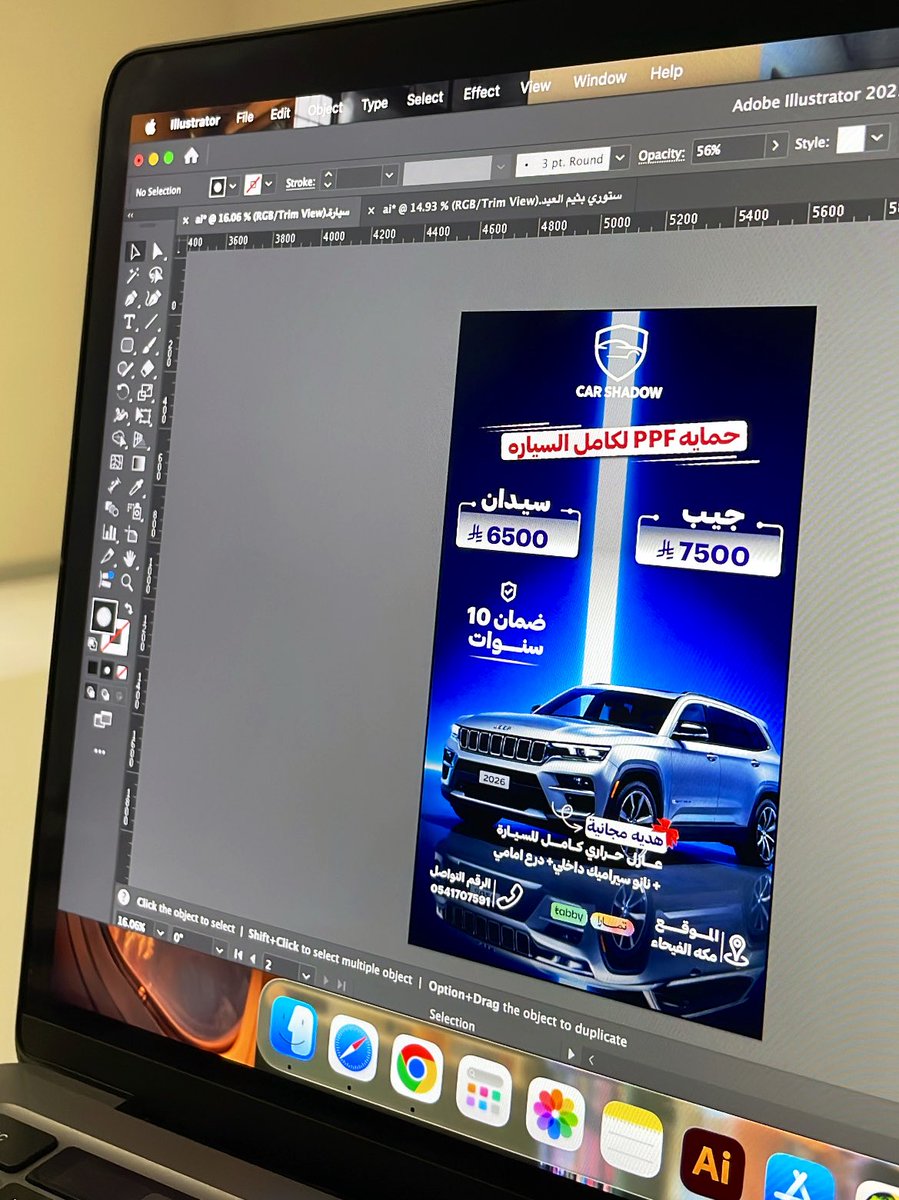Select the Curvature tool

[x=153, y=299]
